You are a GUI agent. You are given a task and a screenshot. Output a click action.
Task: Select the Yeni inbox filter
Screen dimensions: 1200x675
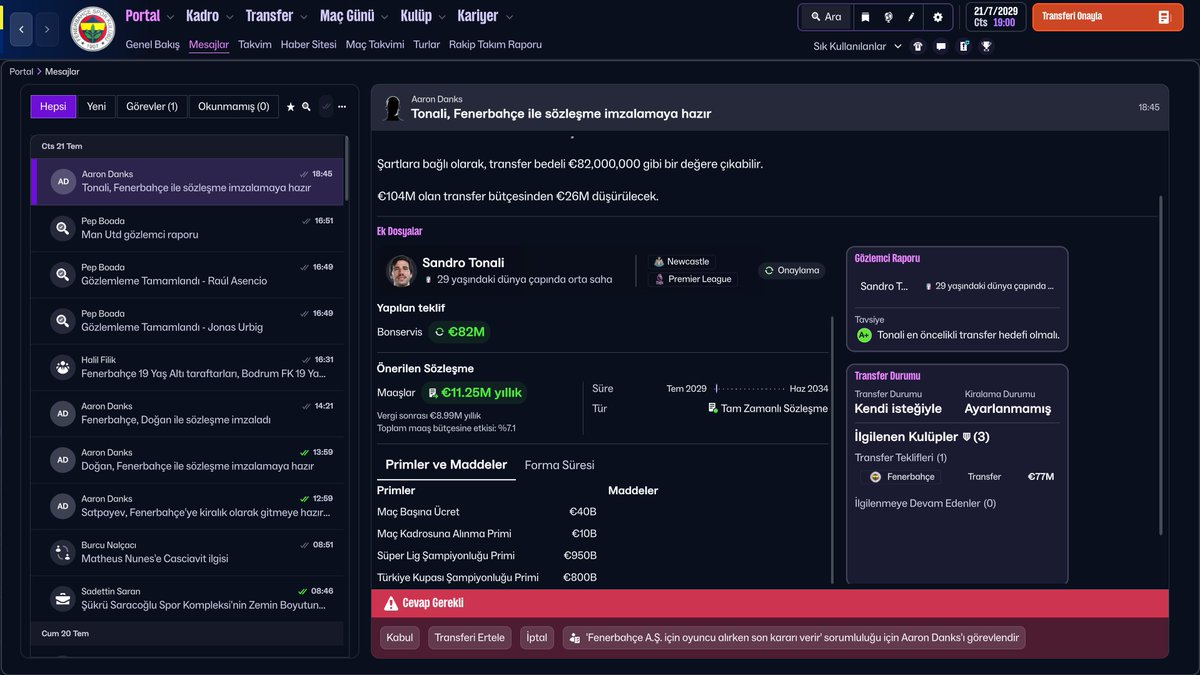(x=96, y=107)
